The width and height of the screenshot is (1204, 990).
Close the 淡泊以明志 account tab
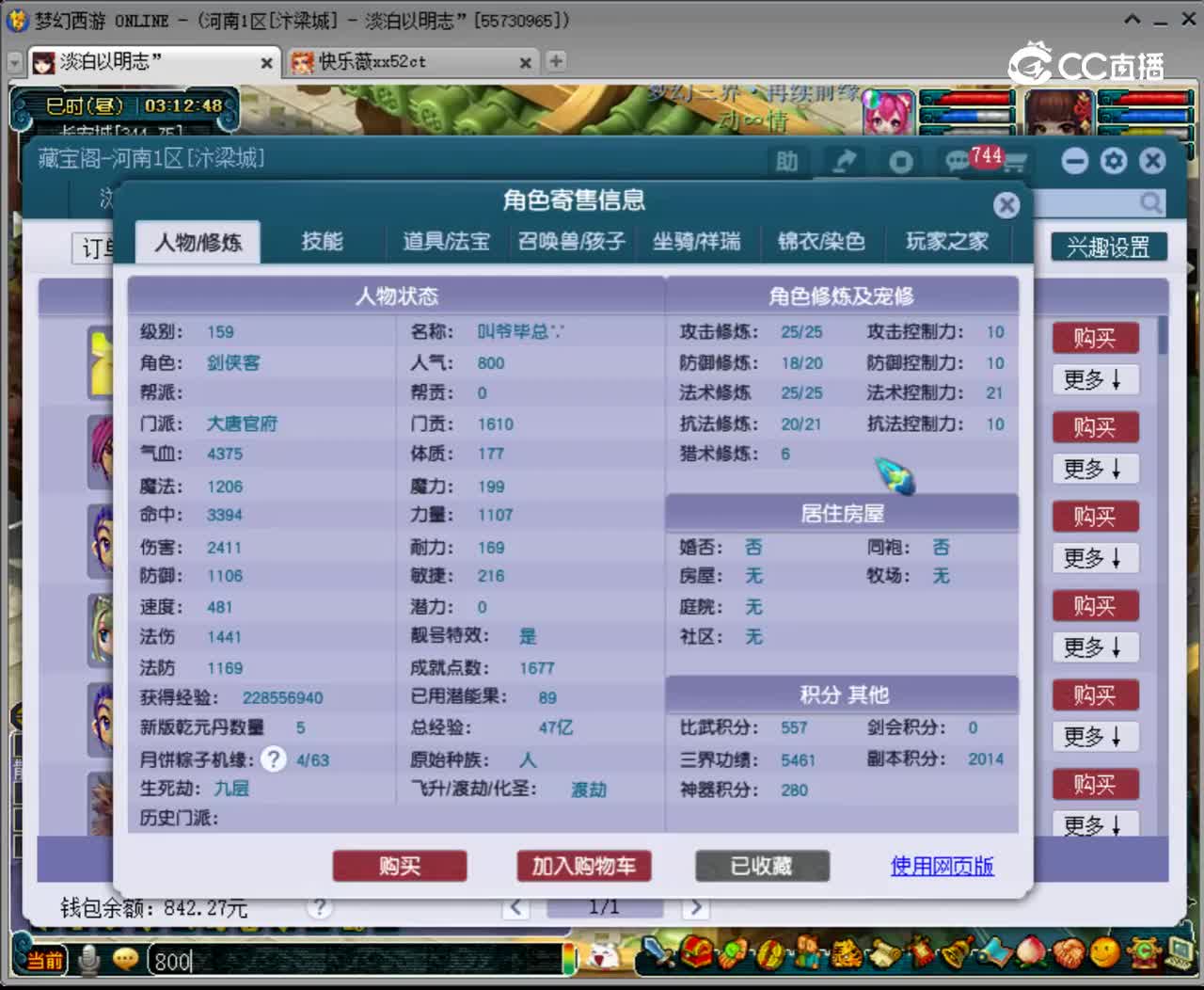point(266,63)
